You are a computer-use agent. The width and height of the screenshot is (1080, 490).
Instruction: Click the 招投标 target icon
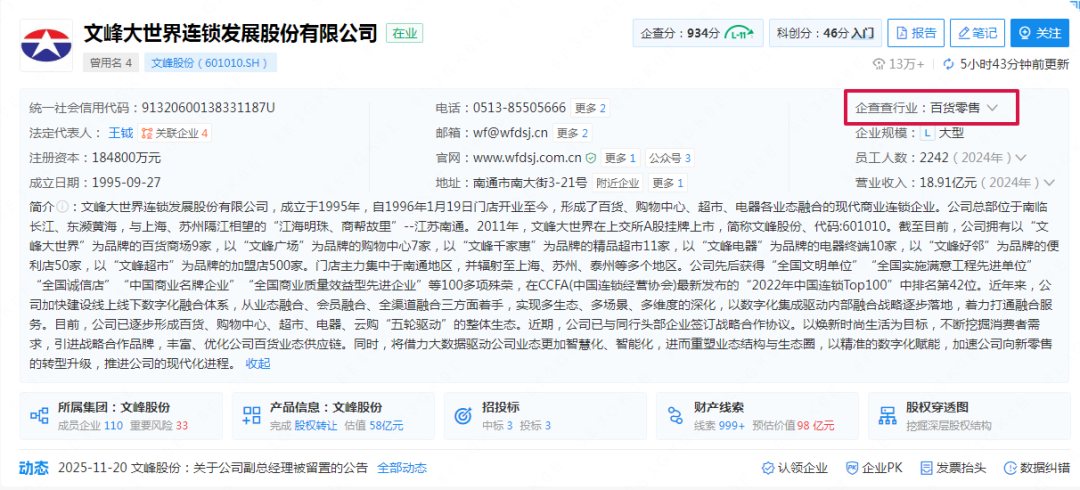click(463, 416)
